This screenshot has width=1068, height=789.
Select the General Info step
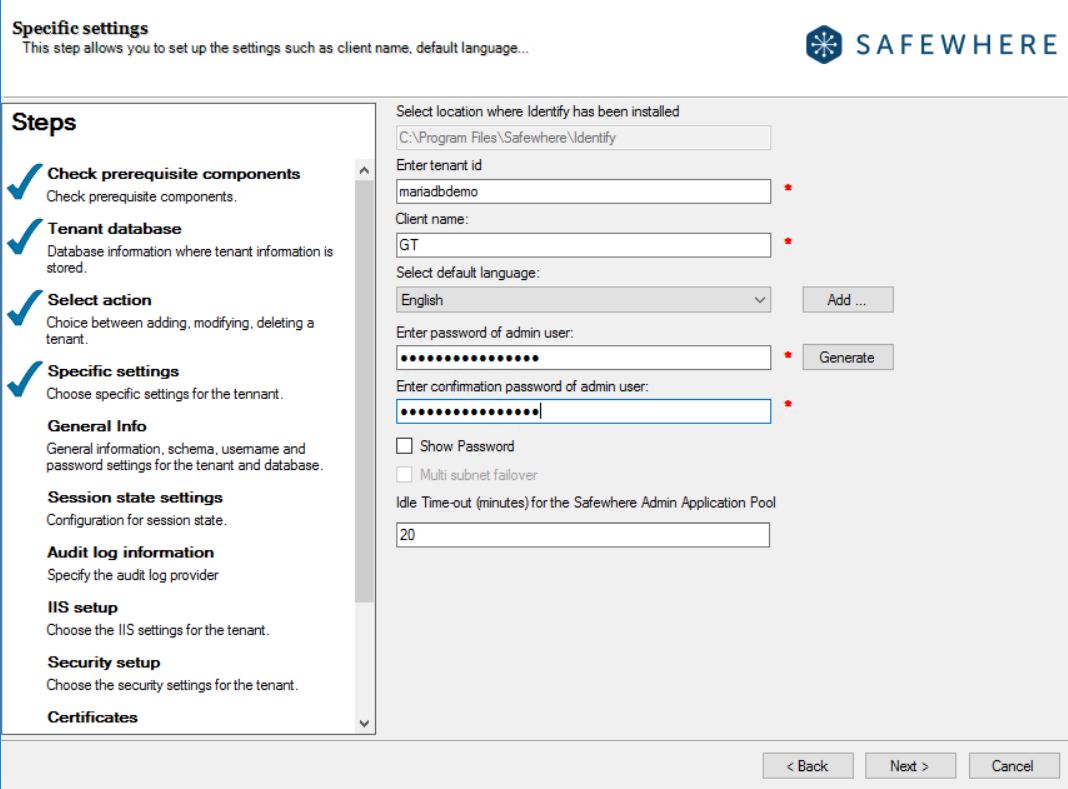coord(97,426)
